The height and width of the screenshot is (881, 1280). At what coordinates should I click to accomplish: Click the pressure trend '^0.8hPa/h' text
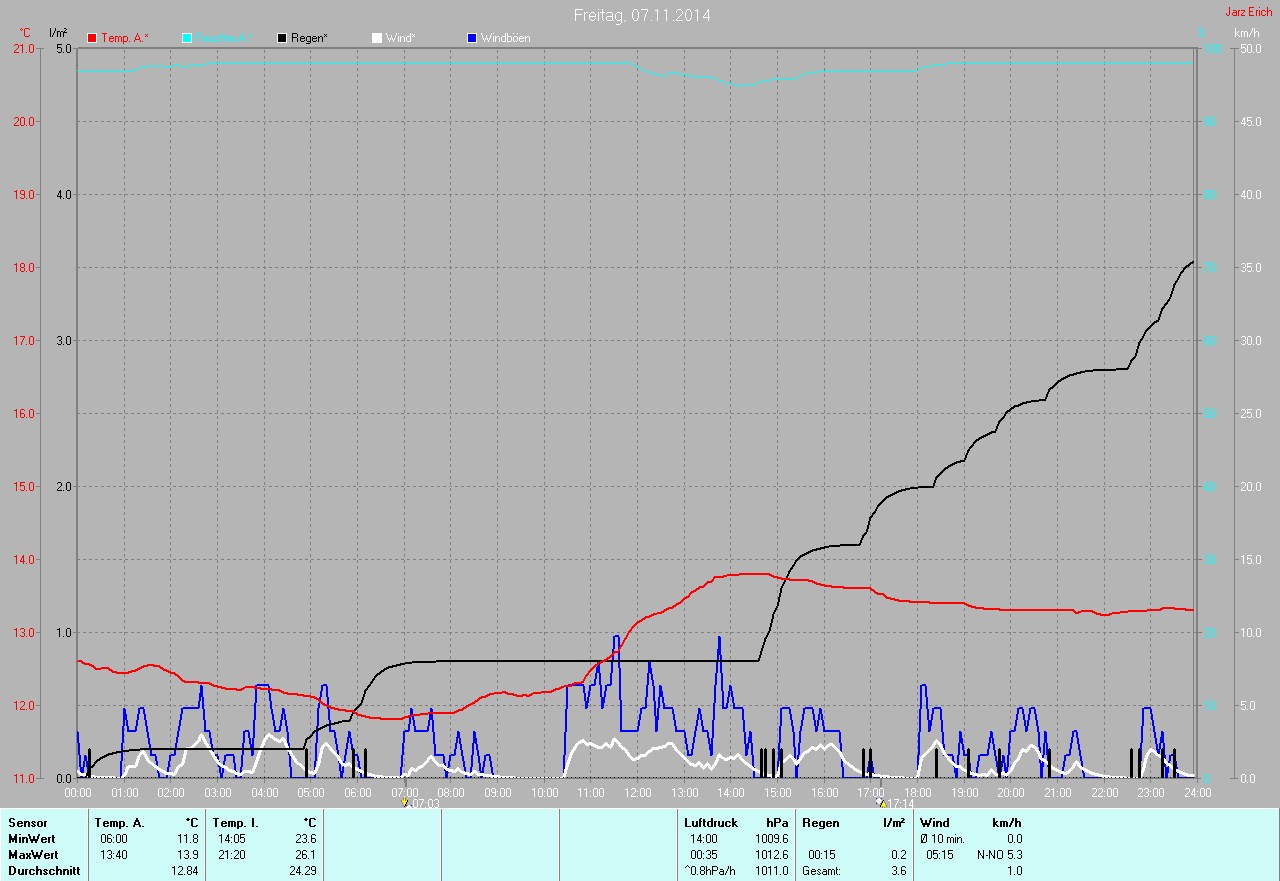(709, 871)
